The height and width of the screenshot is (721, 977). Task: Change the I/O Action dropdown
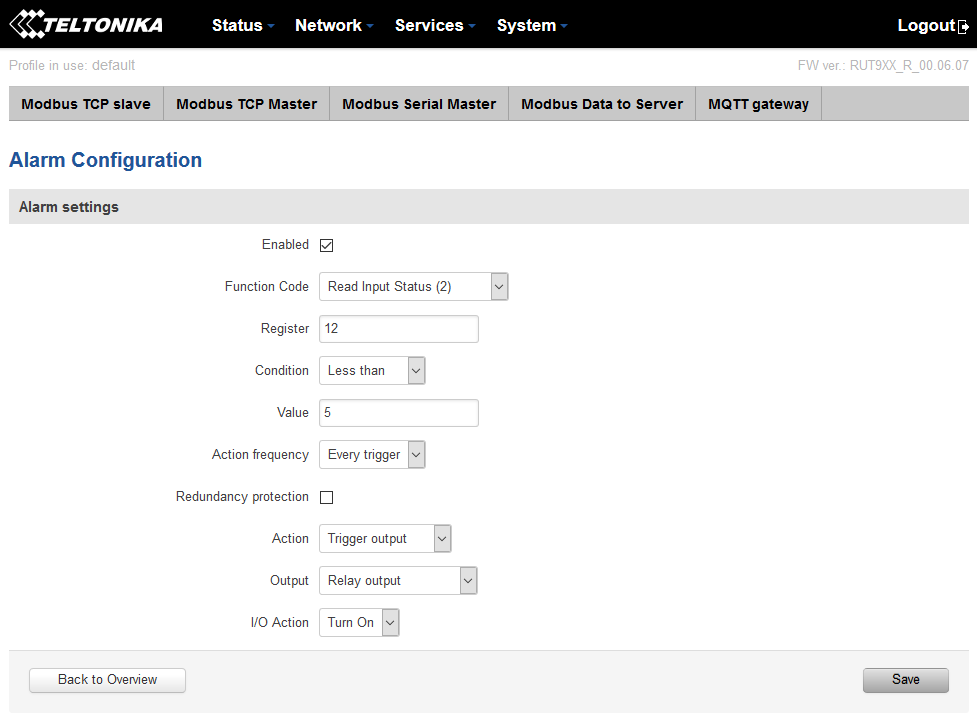coord(359,623)
